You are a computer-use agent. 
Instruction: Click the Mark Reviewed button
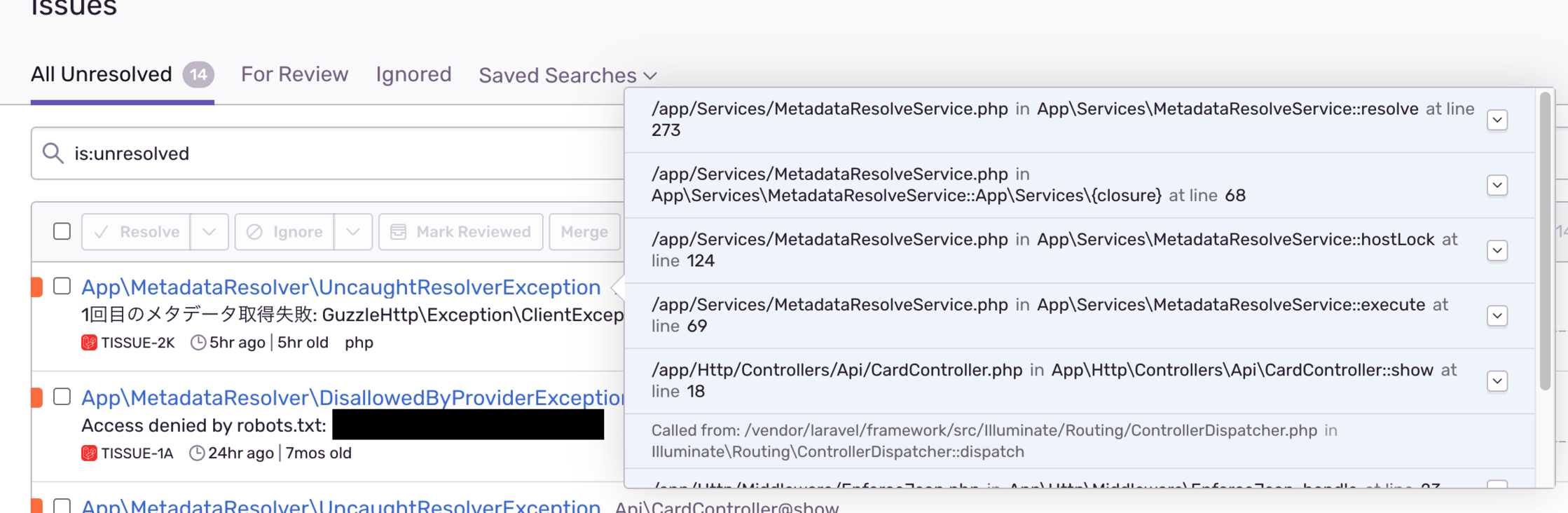pyautogui.click(x=460, y=232)
